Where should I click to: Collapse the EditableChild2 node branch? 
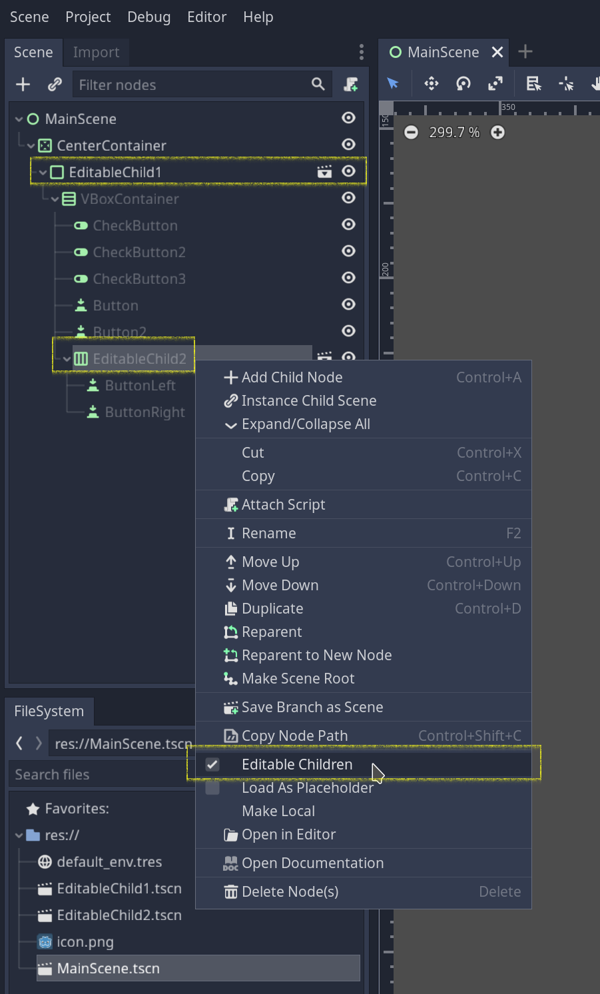pos(66,357)
